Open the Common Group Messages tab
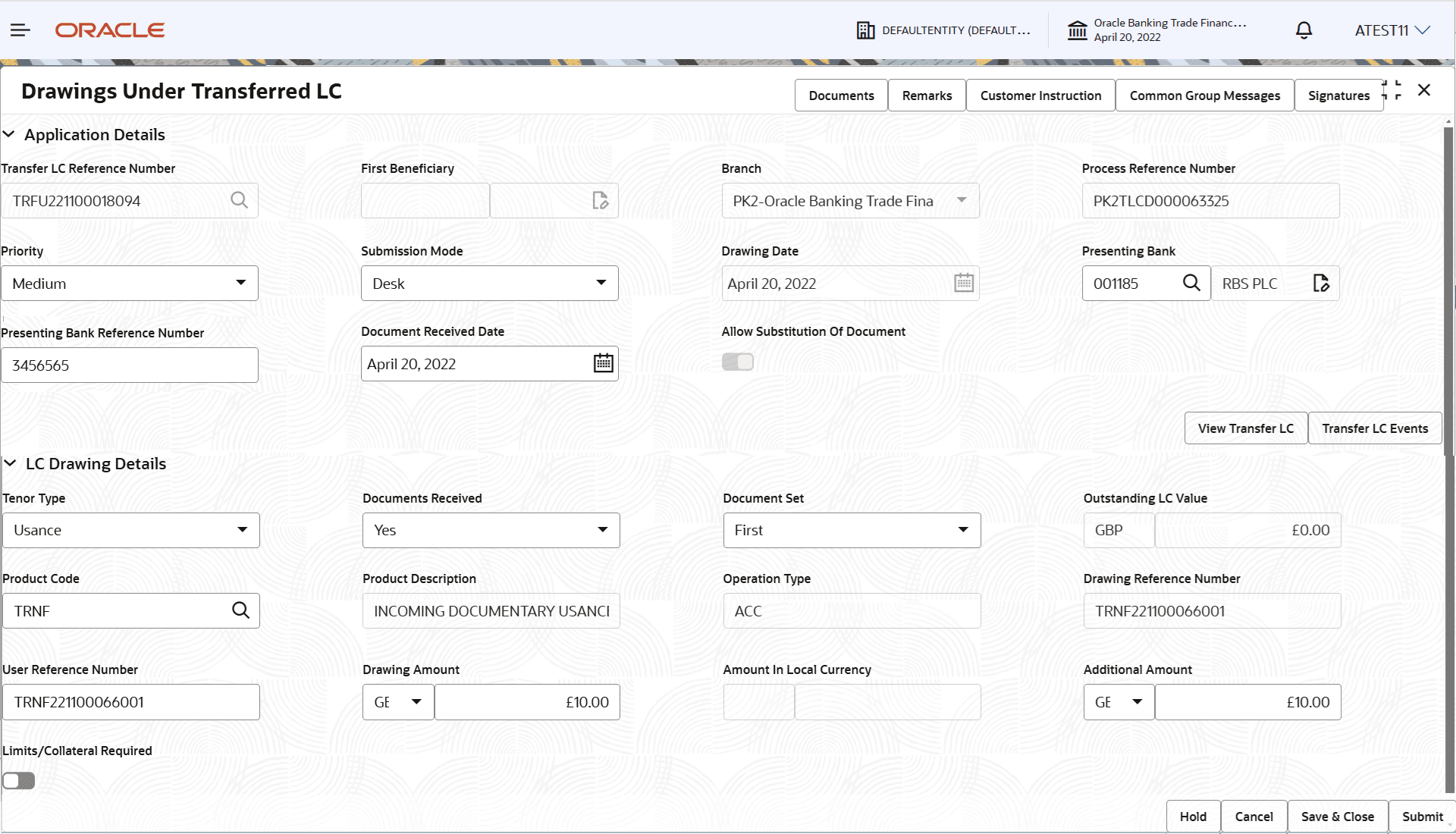This screenshot has width=1456, height=834. pyautogui.click(x=1204, y=95)
